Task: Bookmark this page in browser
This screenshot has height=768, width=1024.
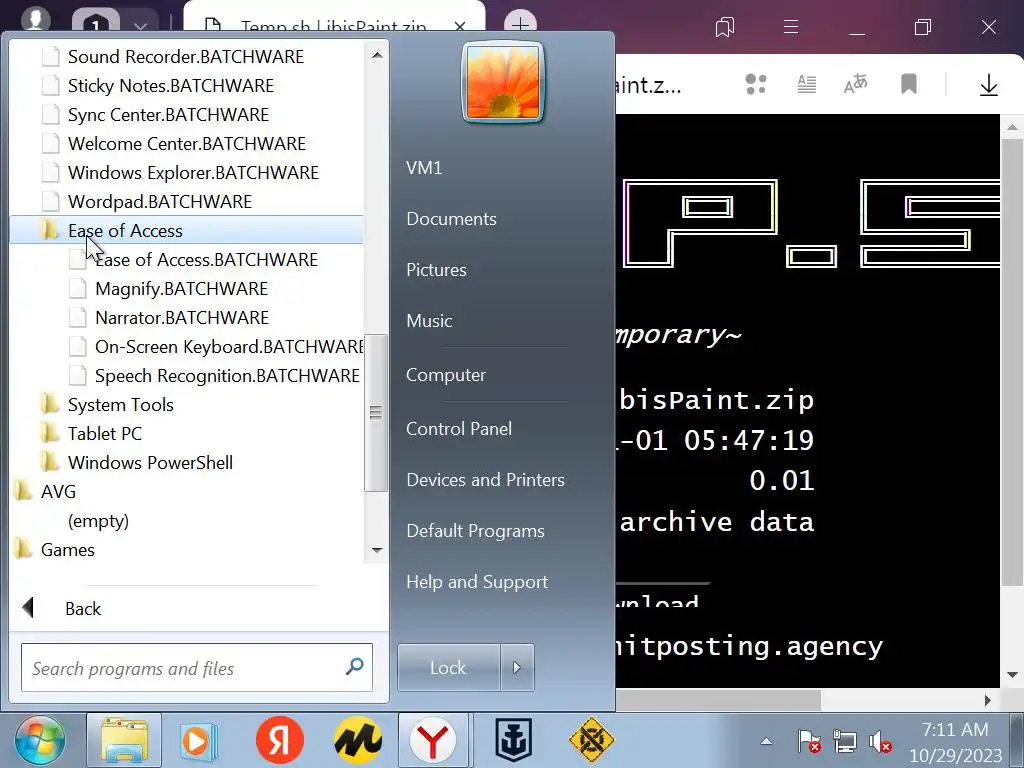Action: pos(908,84)
